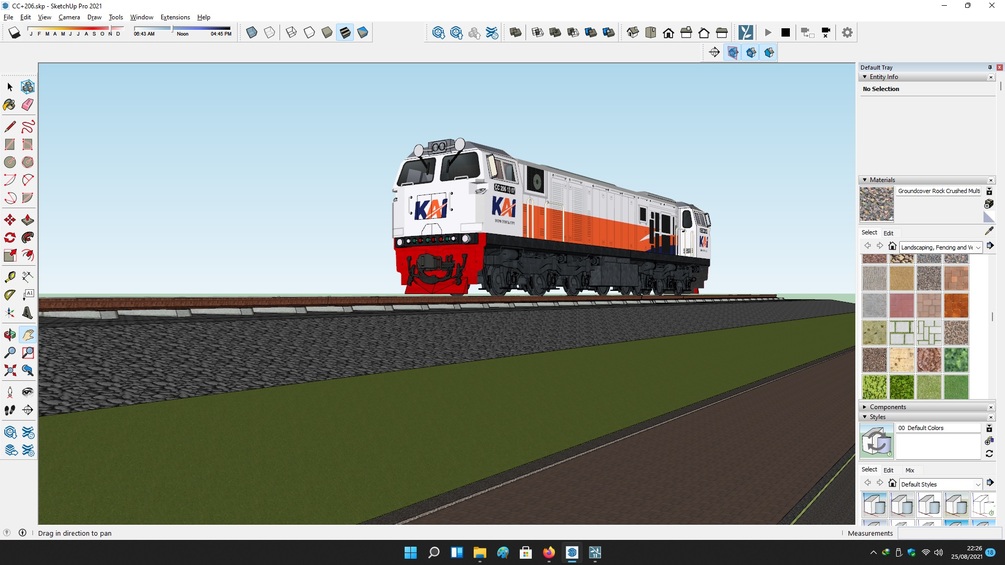Switch to Styles Mix tab
The image size is (1005, 565).
pos(909,470)
